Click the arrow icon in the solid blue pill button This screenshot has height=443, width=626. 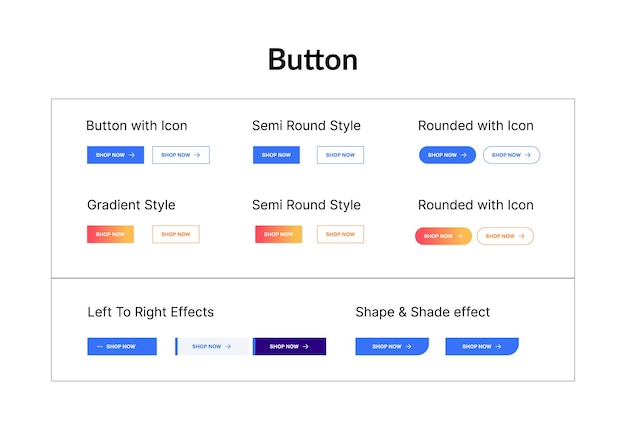coord(464,155)
